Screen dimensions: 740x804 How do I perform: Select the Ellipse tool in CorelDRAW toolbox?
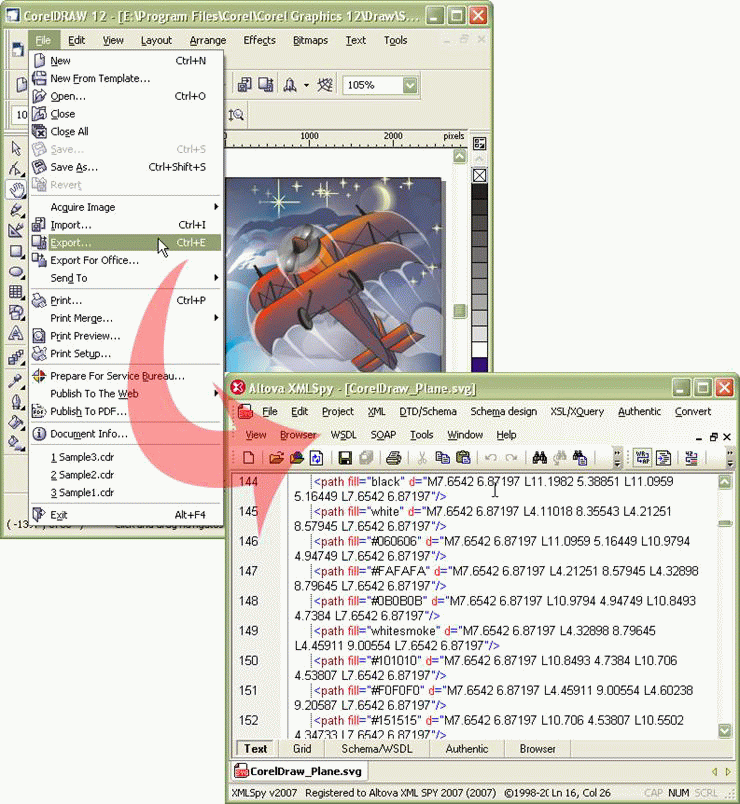(16, 271)
